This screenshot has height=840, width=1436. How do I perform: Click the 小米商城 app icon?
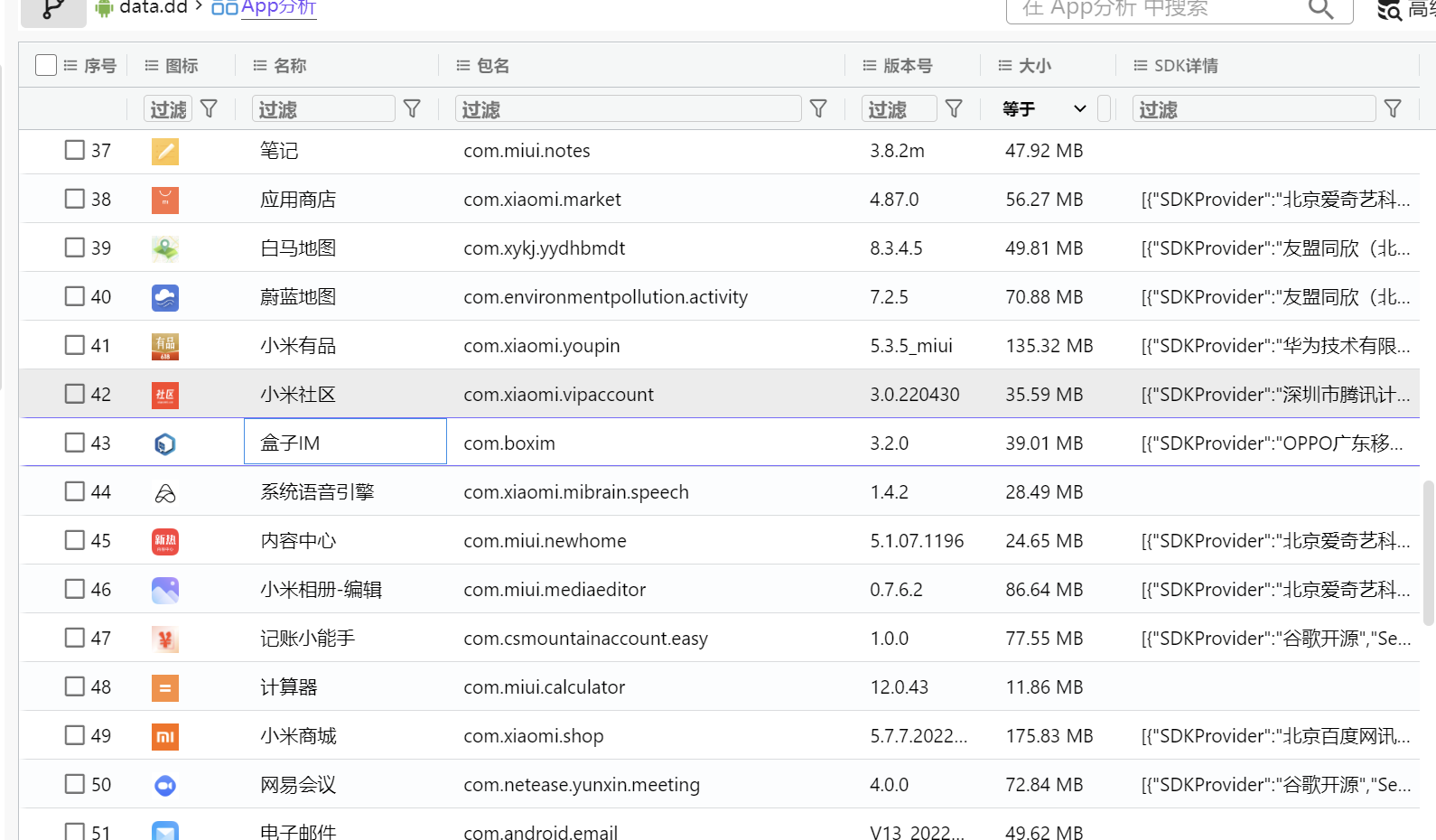tap(165, 736)
